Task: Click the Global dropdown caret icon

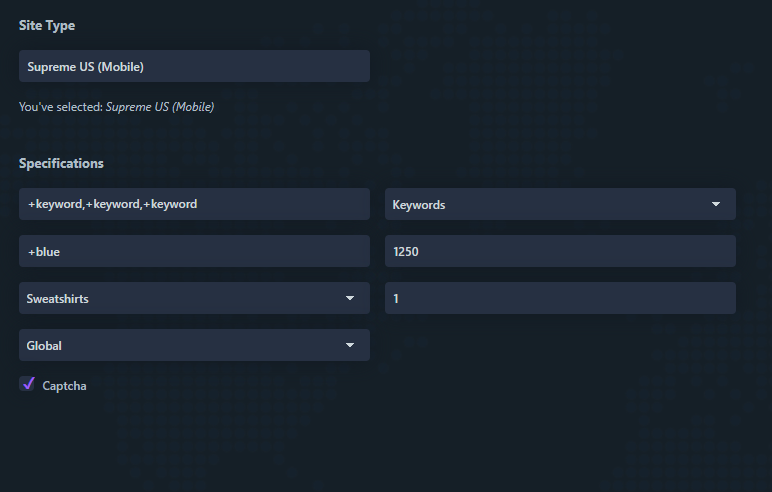Action: click(x=350, y=345)
